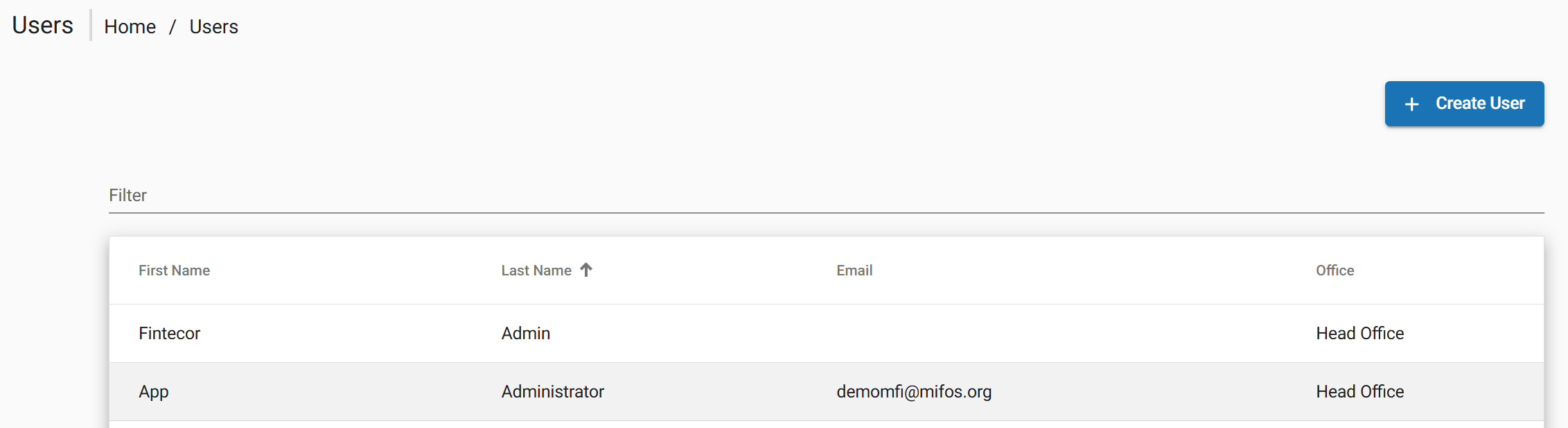Click the Administrator last name cell
This screenshot has height=428, width=1568.
[x=553, y=391]
